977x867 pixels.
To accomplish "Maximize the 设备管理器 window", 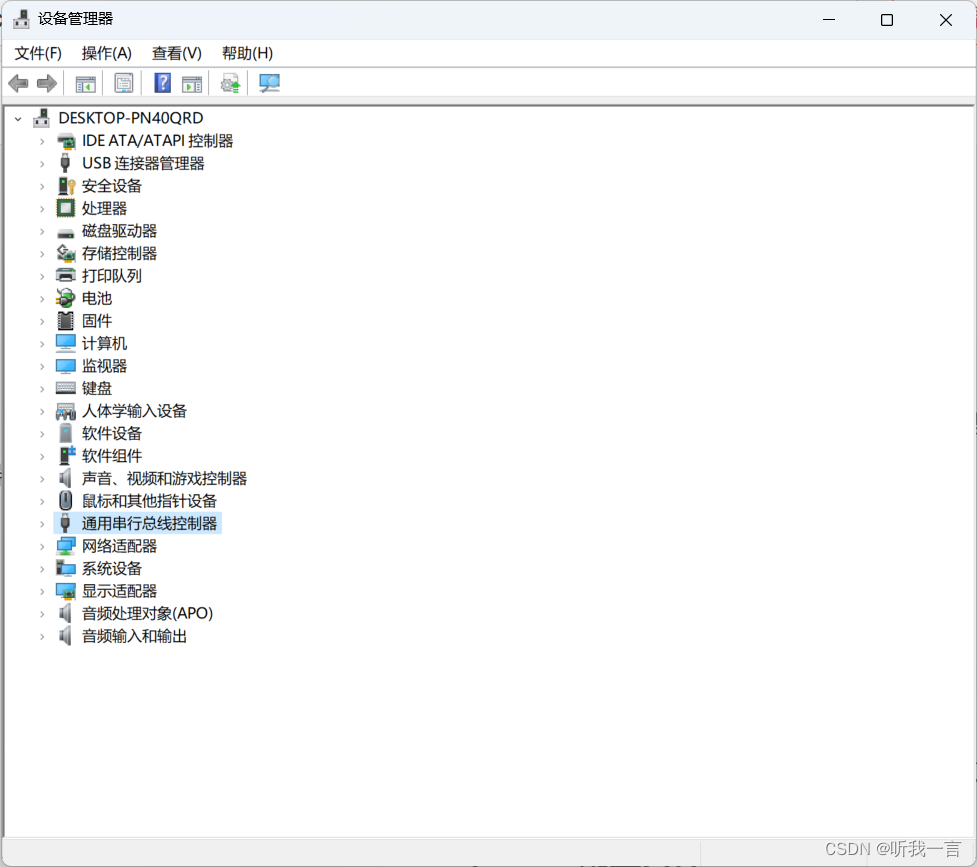I will click(x=887, y=20).
